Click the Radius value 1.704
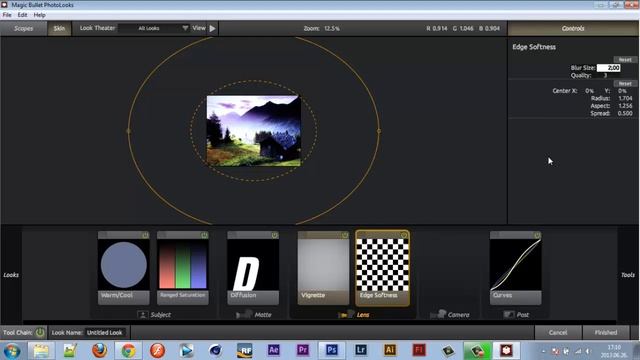Viewport: 640px width, 360px height. point(625,98)
